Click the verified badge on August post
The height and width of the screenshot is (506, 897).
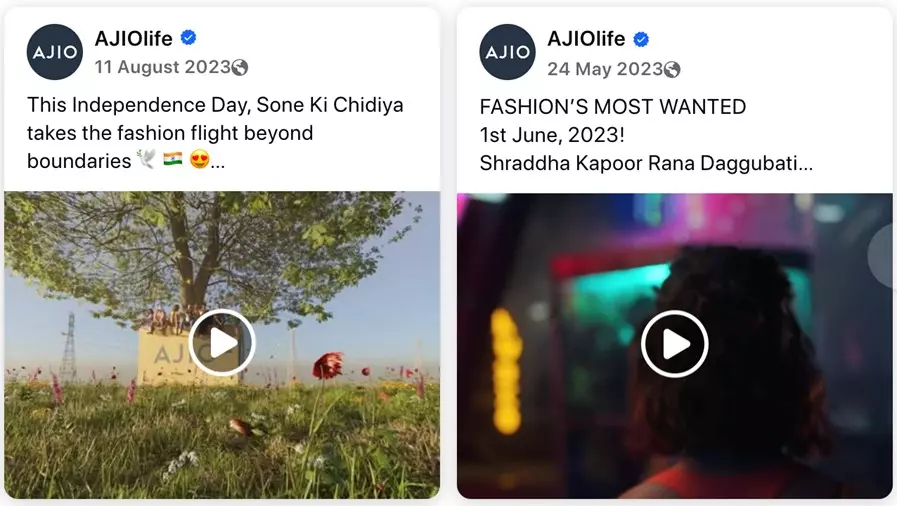(189, 38)
